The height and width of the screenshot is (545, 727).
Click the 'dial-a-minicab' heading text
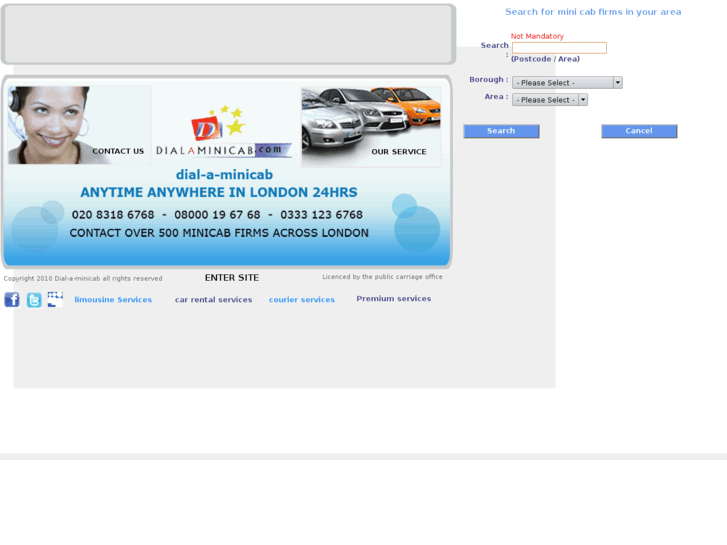click(224, 175)
